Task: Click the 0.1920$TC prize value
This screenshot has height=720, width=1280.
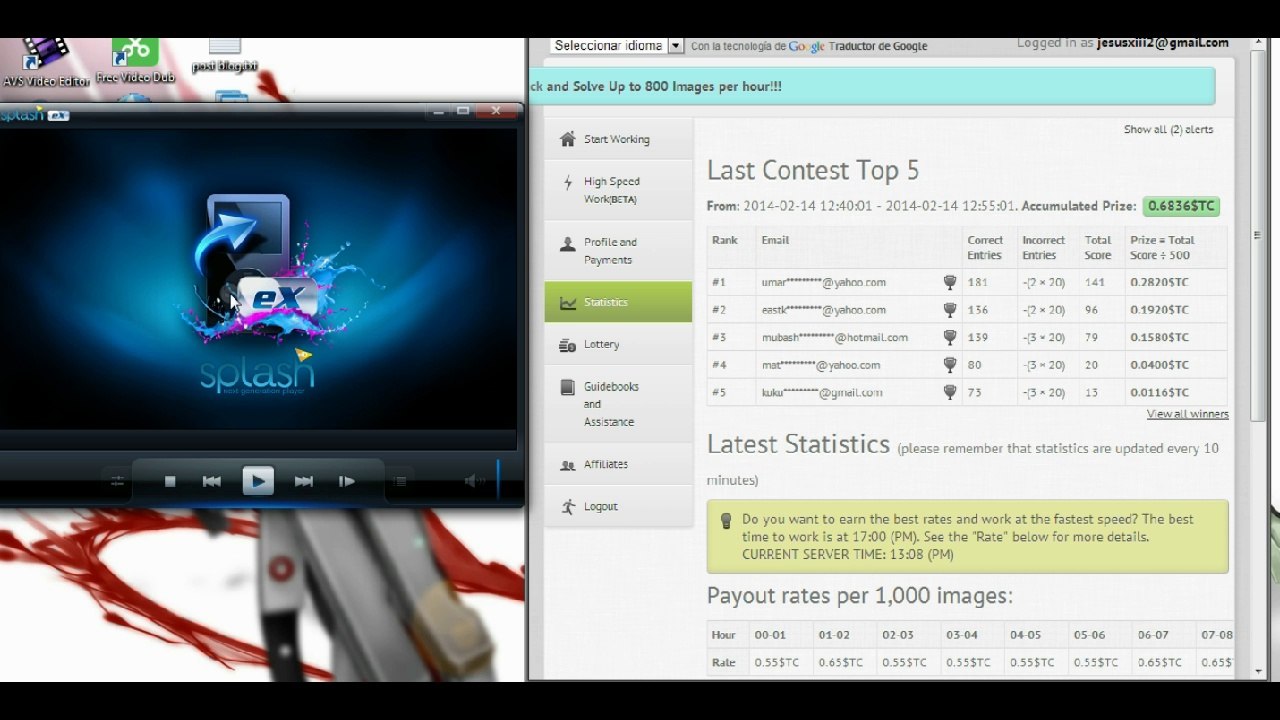Action: coord(1159,310)
